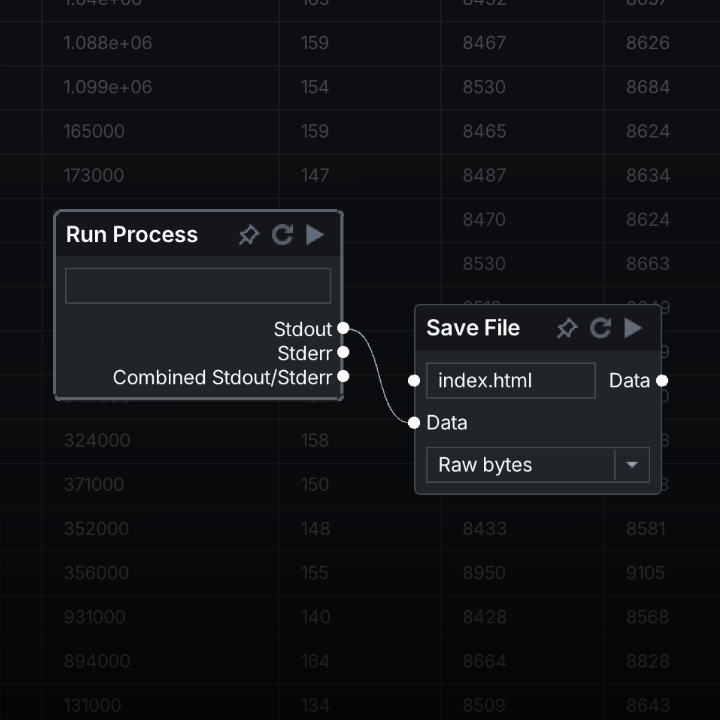720x720 pixels.
Task: Pin the Save File node
Action: click(567, 328)
